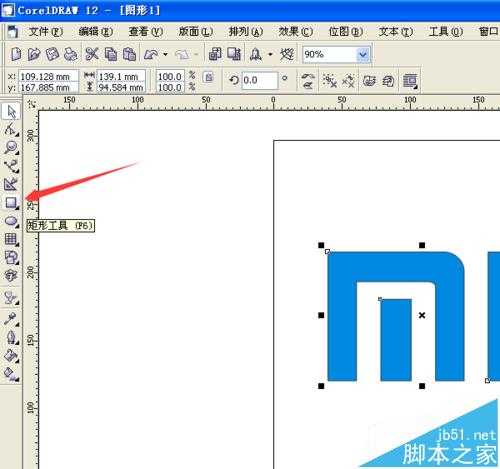The height and width of the screenshot is (469, 500).
Task: Open the 版面(L) menu
Action: click(195, 32)
